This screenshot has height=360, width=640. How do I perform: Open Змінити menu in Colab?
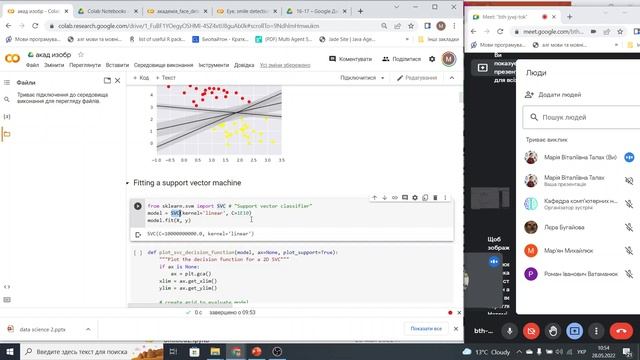[x=54, y=65]
